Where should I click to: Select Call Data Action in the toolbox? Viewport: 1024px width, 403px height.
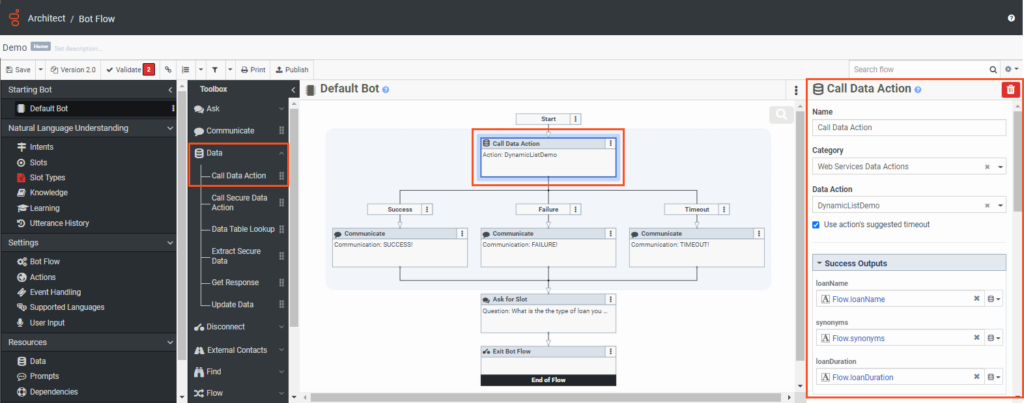[x=239, y=176]
